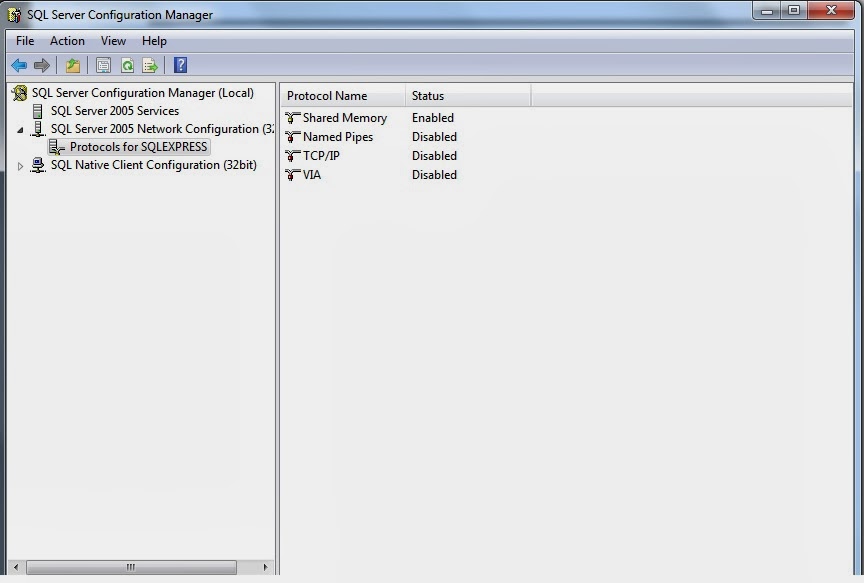Click the SQL Server 2005 Services icon
Viewport: 864px width, 583px height.
37,111
